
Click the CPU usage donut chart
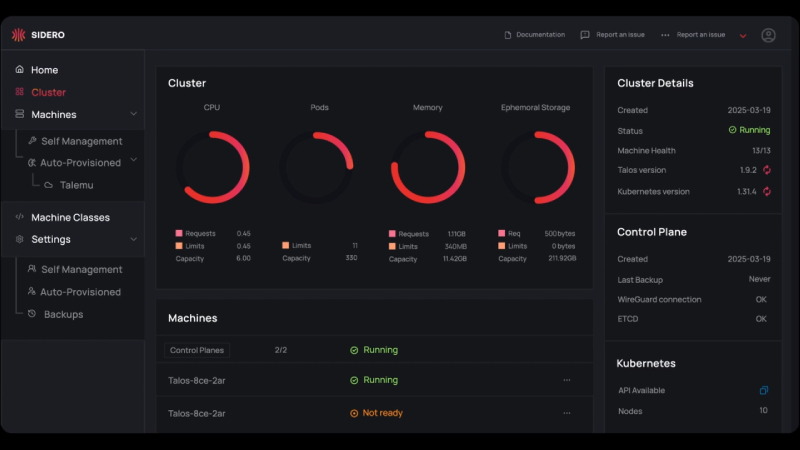coord(212,167)
